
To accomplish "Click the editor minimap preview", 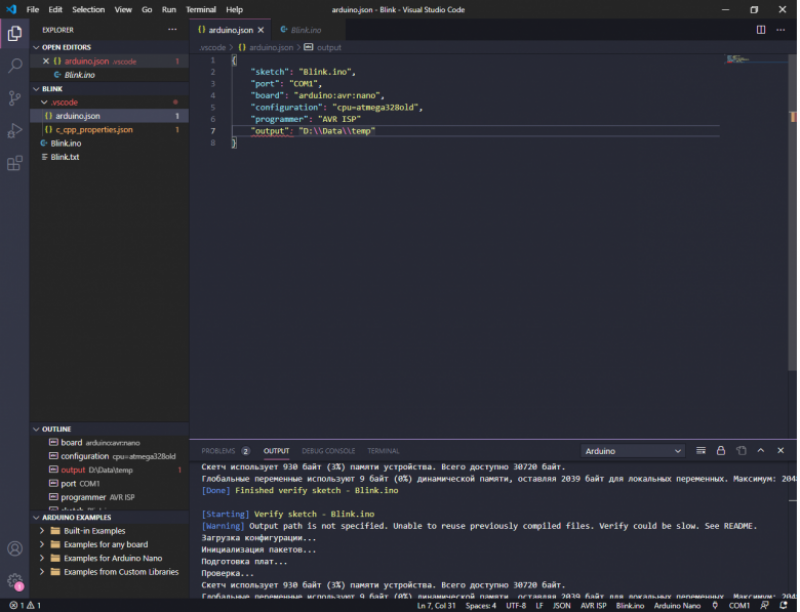I will click(x=740, y=60).
